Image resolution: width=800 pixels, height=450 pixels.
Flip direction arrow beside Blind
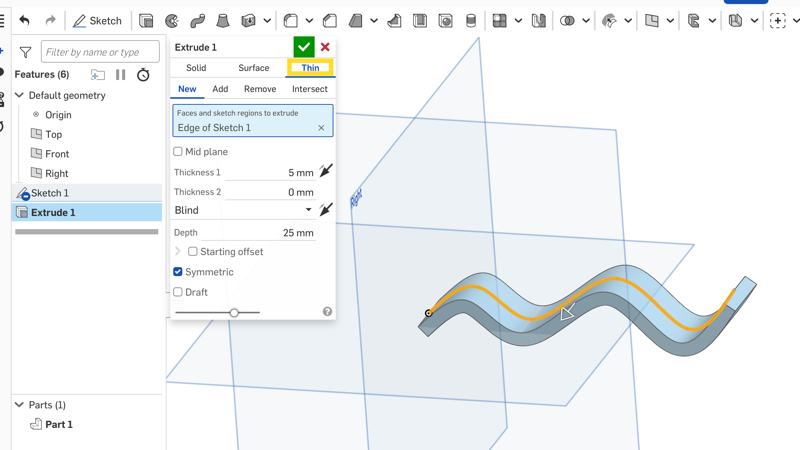pos(326,210)
